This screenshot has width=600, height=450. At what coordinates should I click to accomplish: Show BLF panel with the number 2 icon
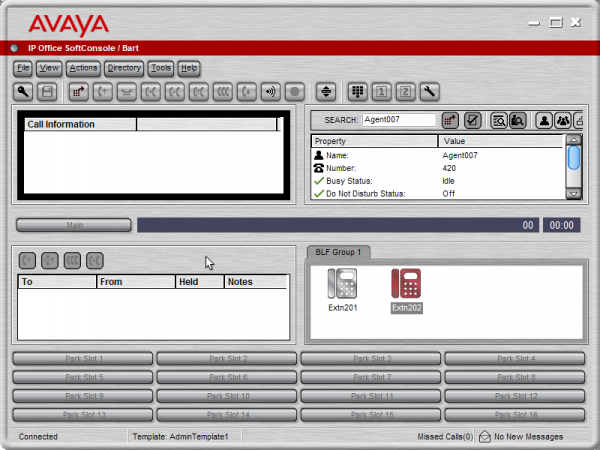pos(406,92)
